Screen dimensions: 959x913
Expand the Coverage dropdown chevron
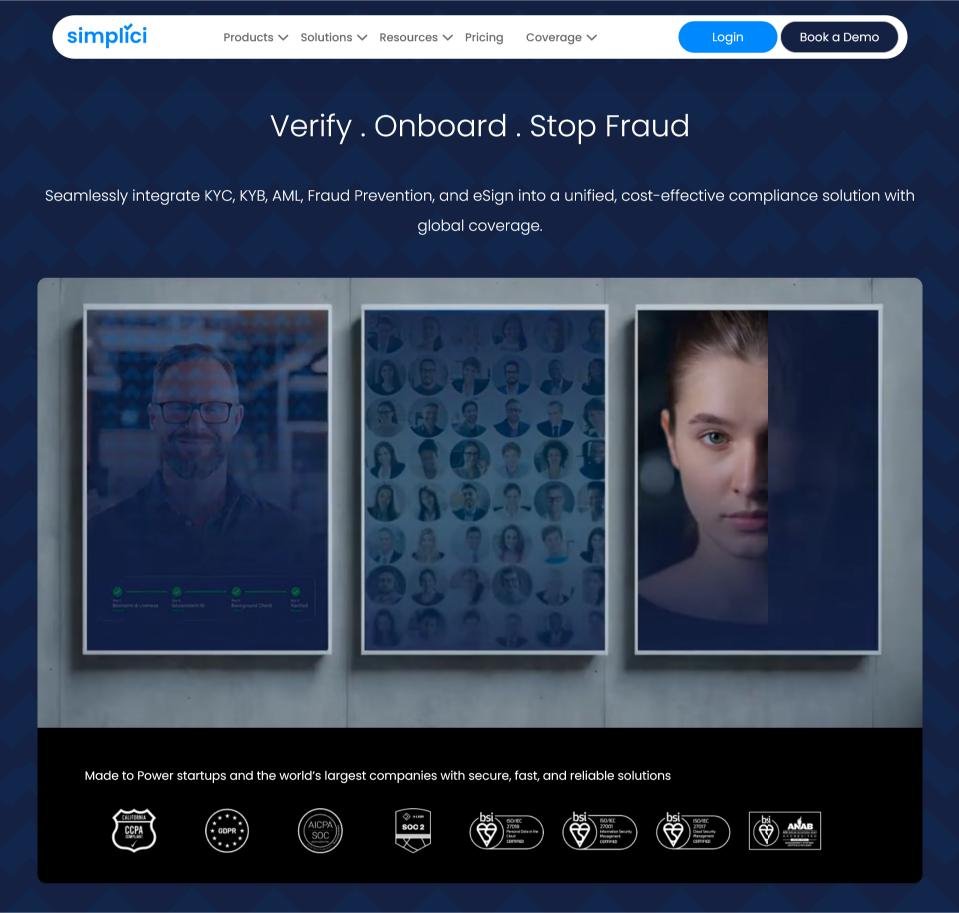coord(591,38)
